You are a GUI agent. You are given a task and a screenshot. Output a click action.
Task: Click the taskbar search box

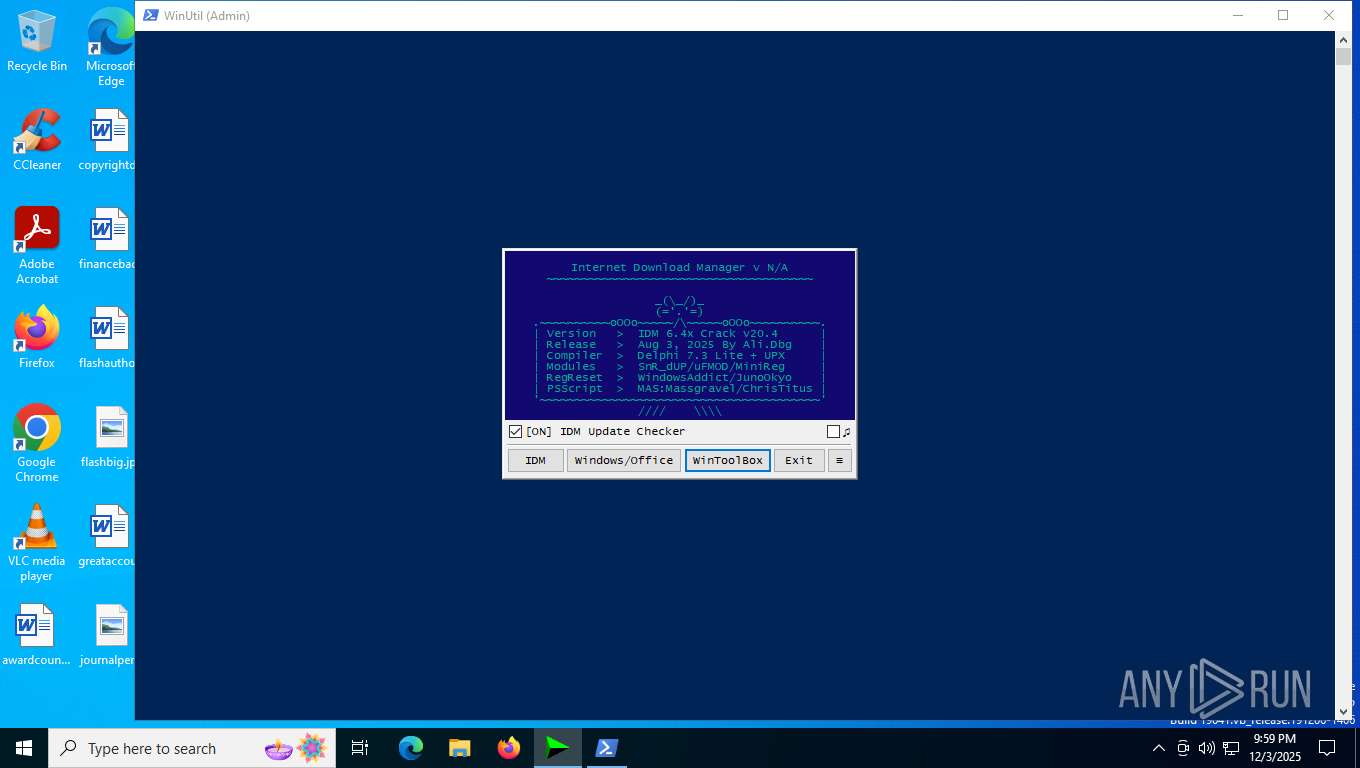coord(192,748)
